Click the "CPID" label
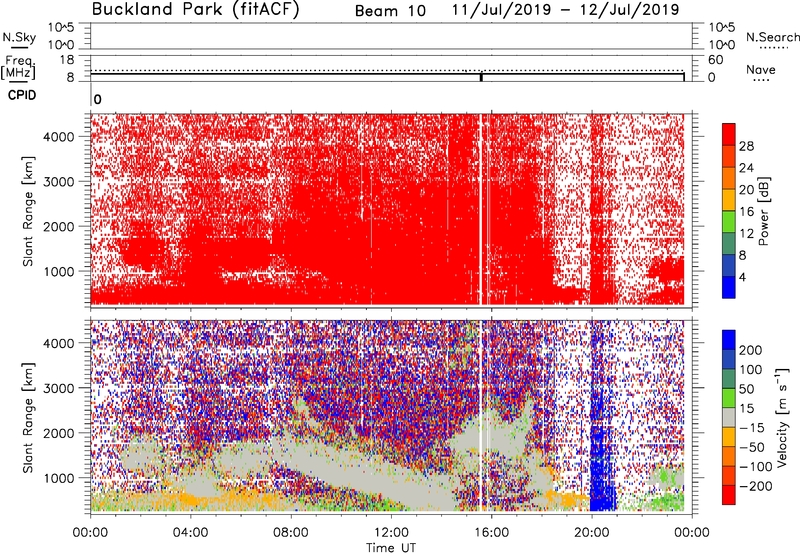The height and width of the screenshot is (554, 800). coord(22,95)
